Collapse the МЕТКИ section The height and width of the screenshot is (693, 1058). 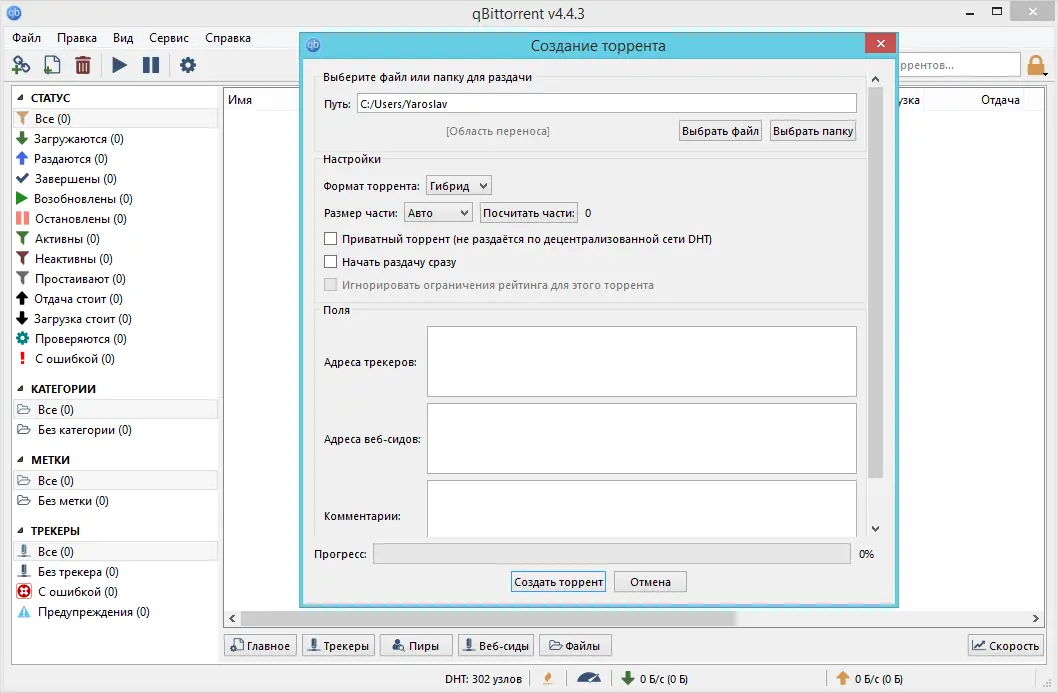coord(20,460)
